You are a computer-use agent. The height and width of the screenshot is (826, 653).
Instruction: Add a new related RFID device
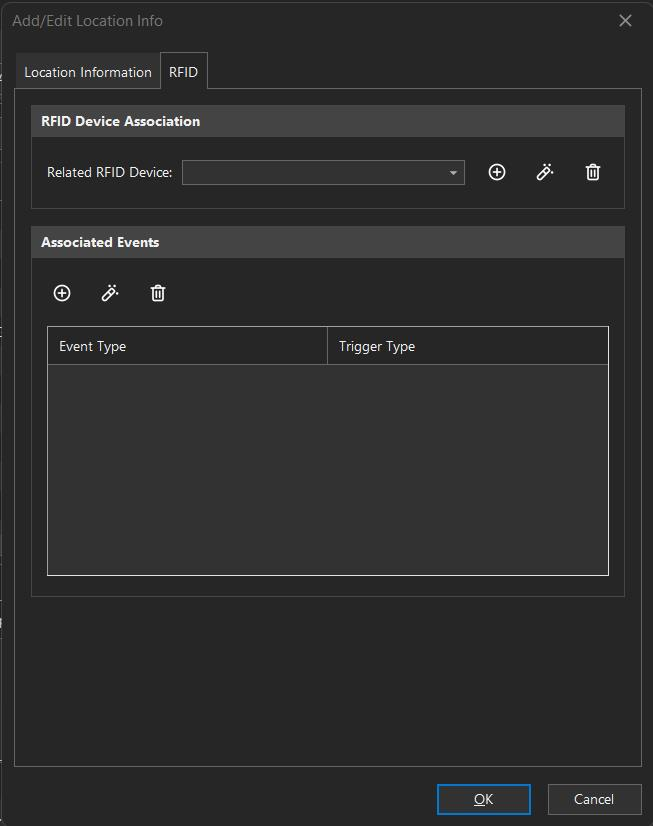point(496,172)
